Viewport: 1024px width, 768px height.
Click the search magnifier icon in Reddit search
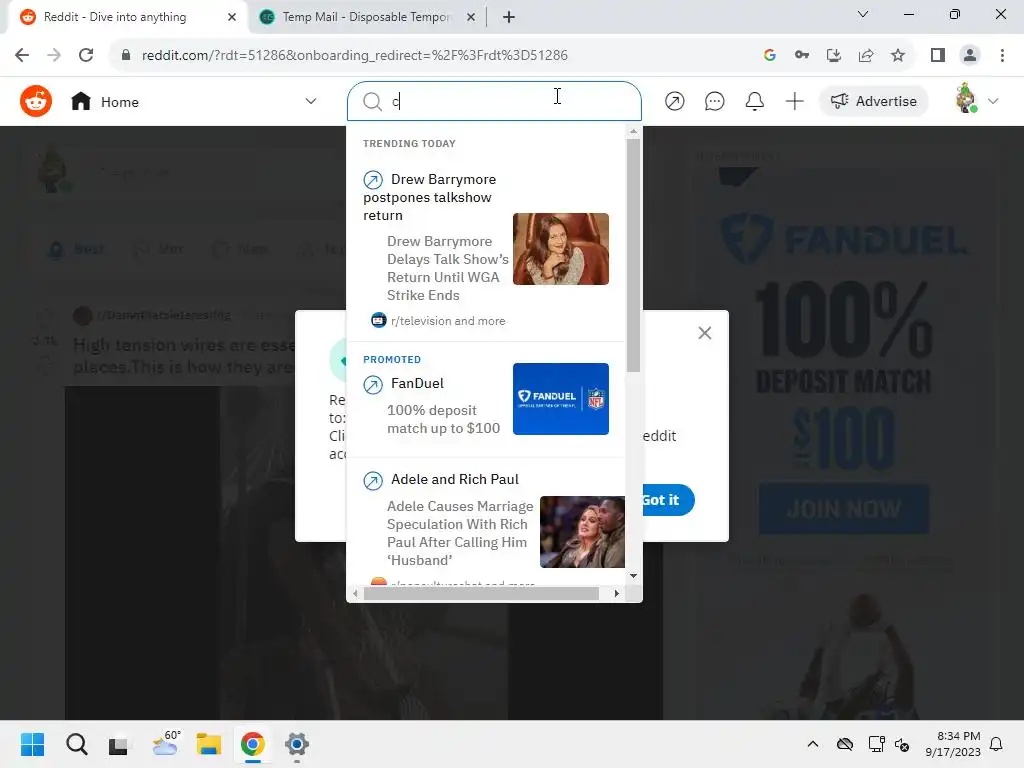[x=372, y=101]
